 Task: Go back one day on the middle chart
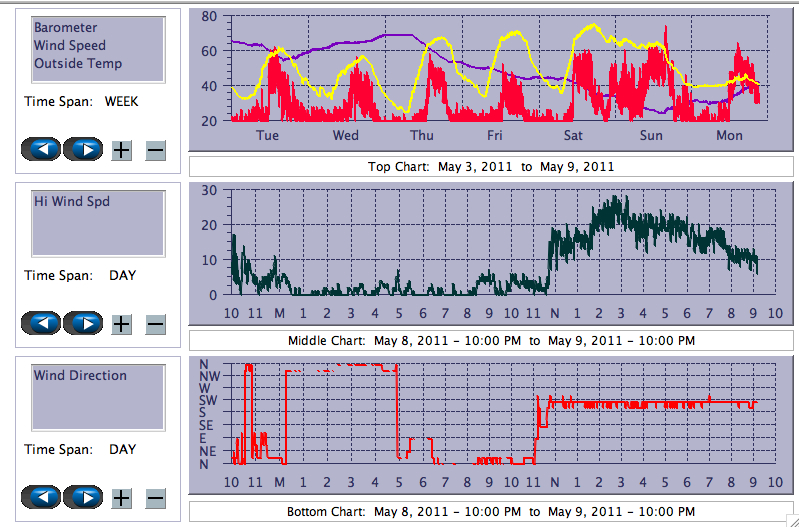(41, 323)
